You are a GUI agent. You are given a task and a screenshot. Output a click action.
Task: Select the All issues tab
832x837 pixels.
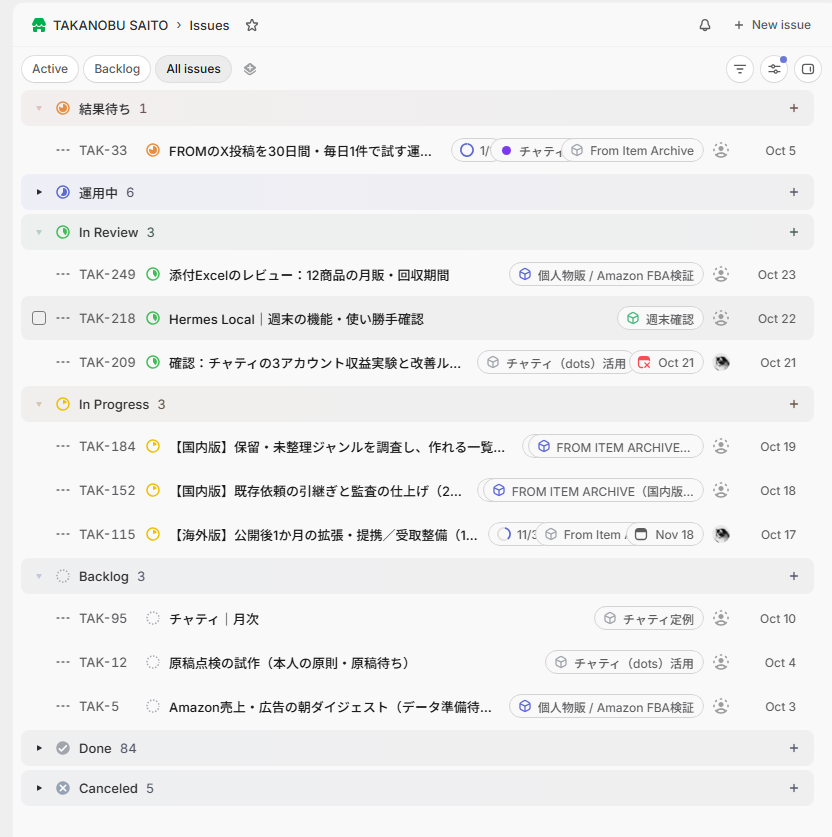pyautogui.click(x=193, y=69)
